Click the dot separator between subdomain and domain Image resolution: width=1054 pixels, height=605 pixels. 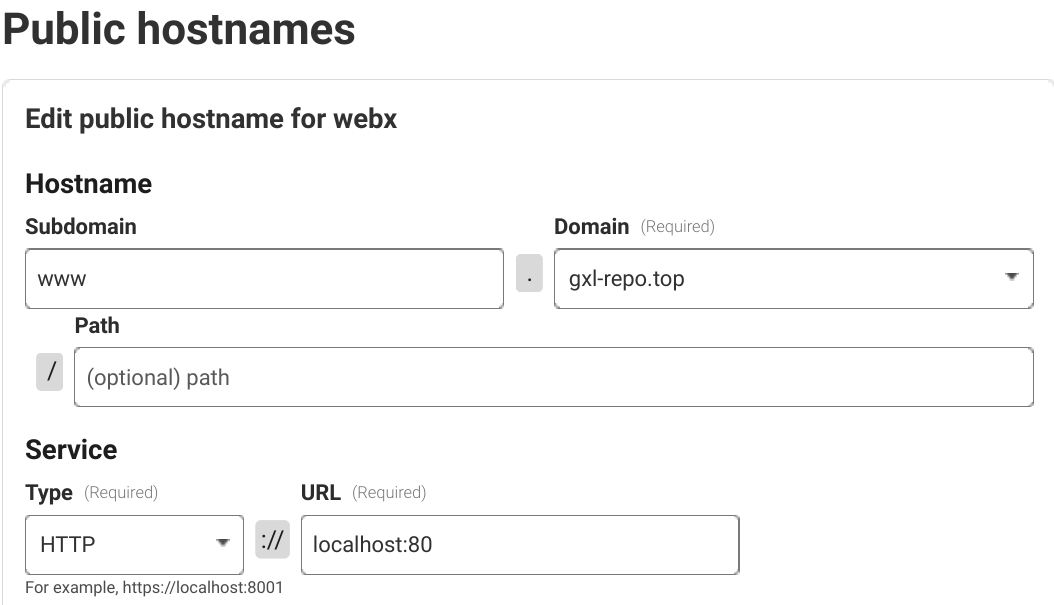coord(529,273)
